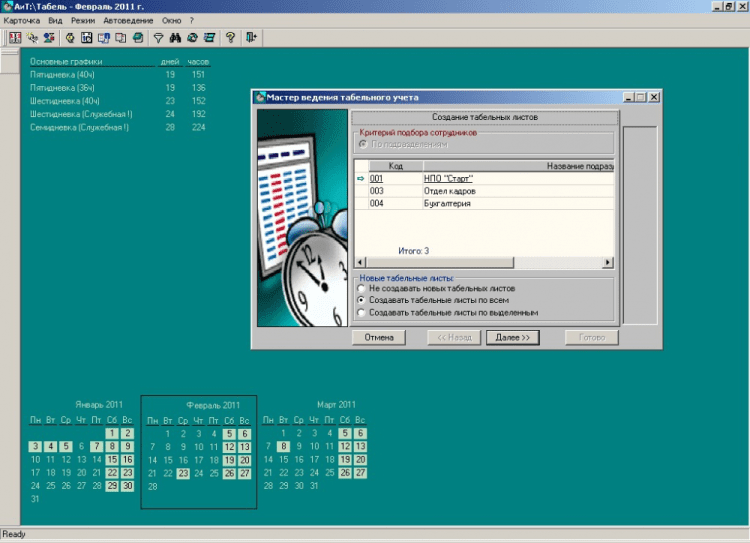
Task: Click the funnel filter toolbar icon
Action: pos(157,38)
